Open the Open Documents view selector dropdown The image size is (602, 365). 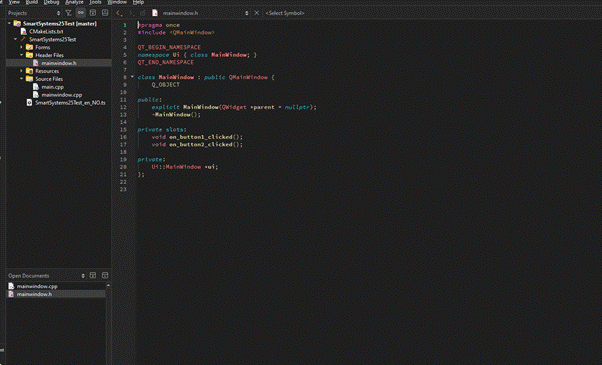(x=46, y=276)
